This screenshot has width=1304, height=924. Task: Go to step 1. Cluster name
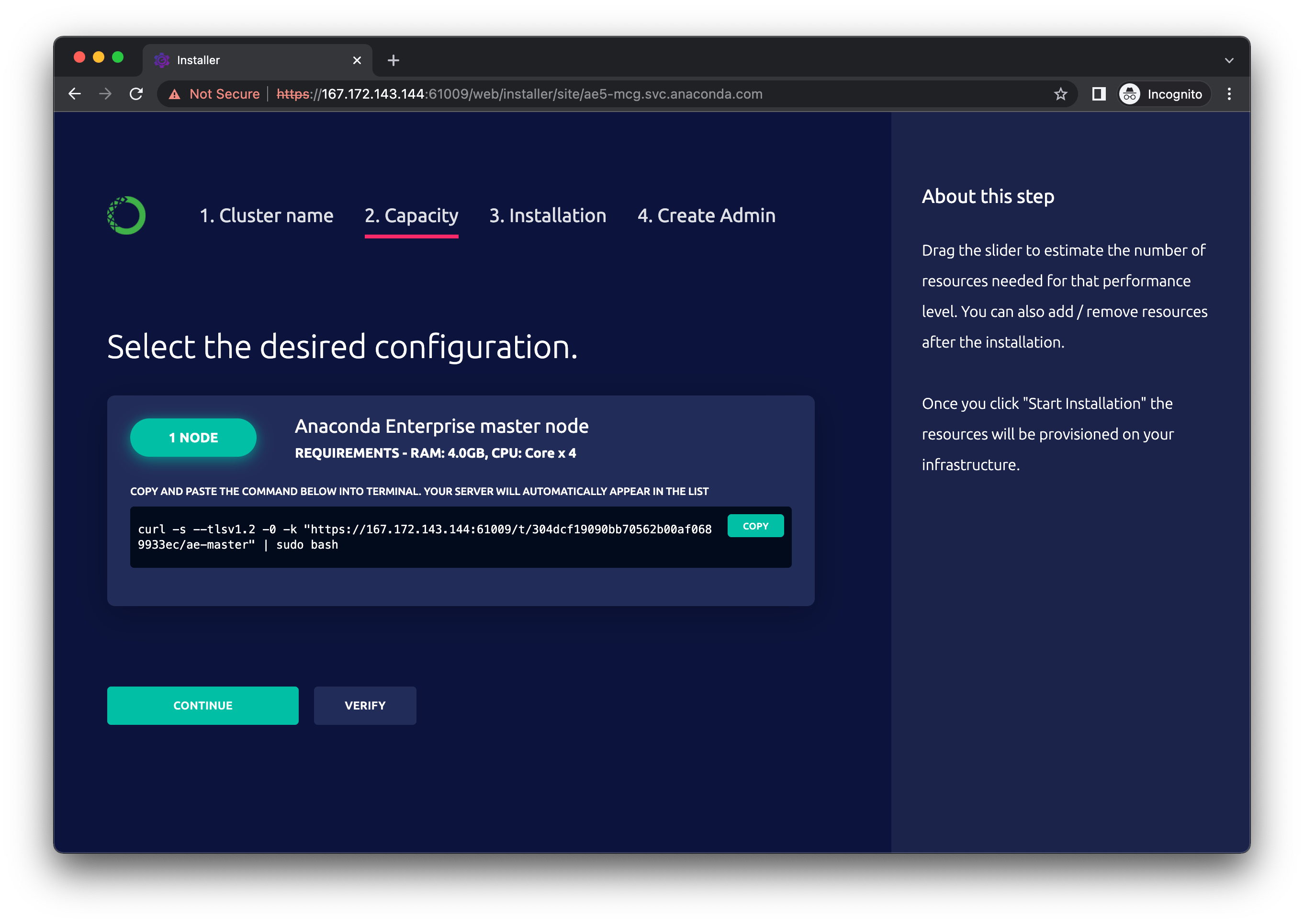pos(266,215)
